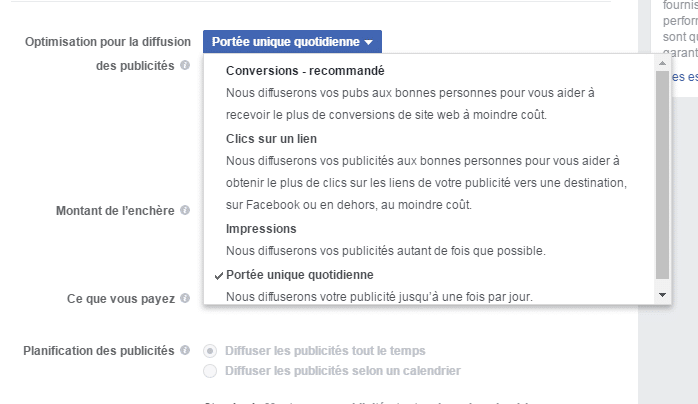Click the Planification des publicités label
Image resolution: width=698 pixels, height=404 pixels.
point(99,351)
